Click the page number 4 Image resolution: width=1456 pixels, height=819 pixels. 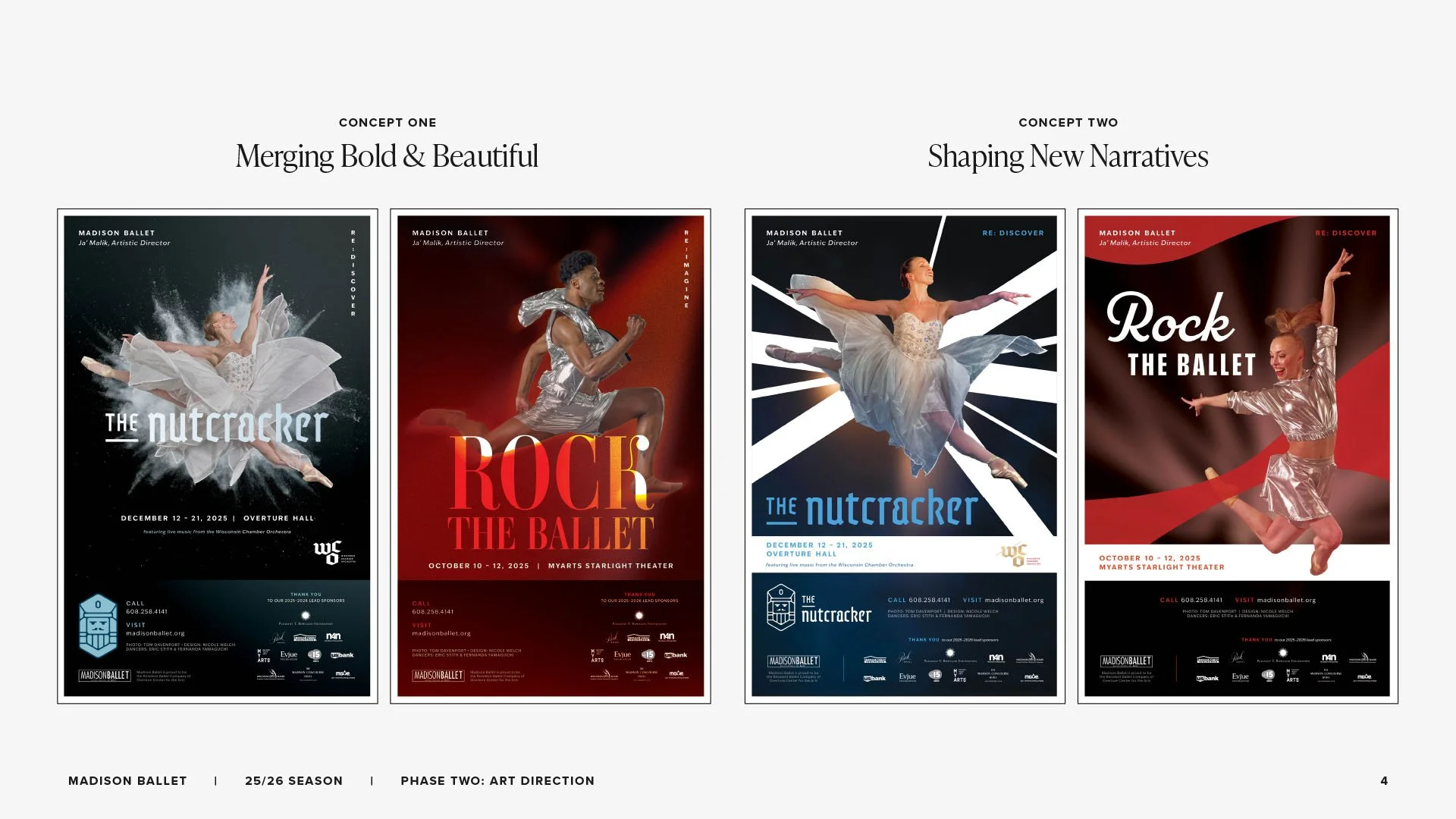[x=1384, y=781]
